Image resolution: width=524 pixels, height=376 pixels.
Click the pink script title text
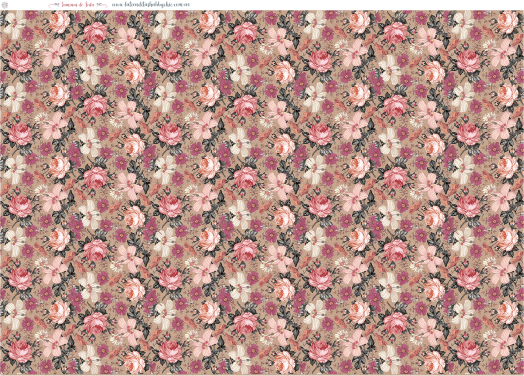78,5
